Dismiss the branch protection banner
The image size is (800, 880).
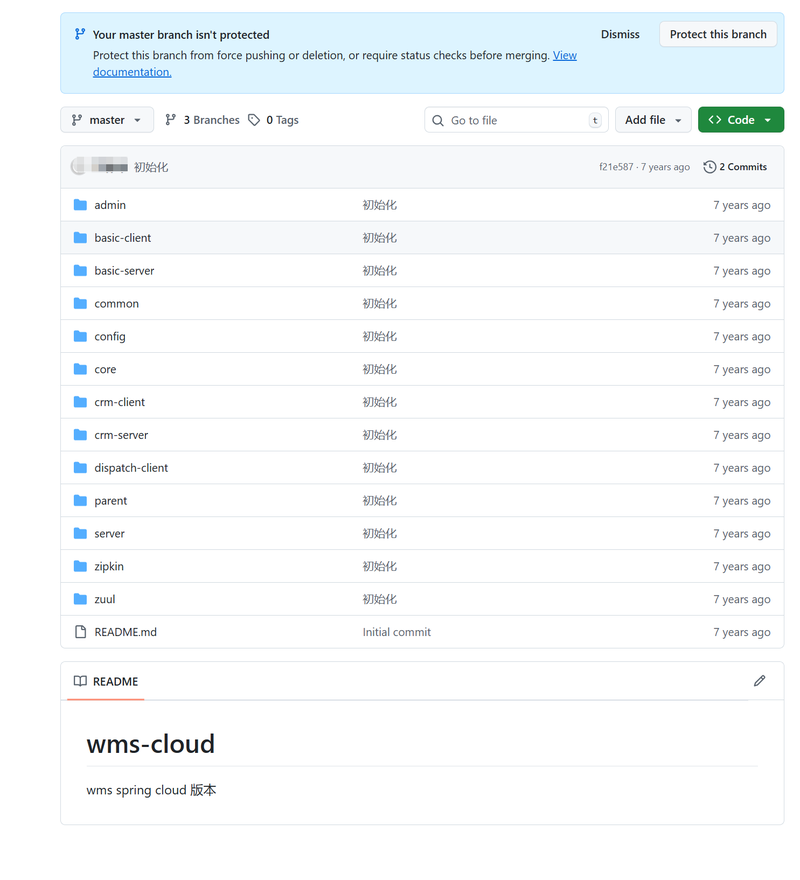click(620, 34)
